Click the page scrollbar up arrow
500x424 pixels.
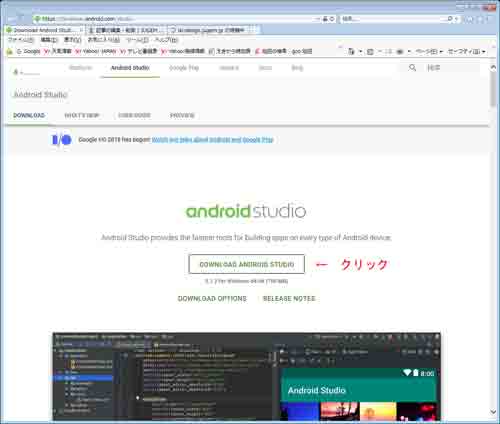pyautogui.click(x=493, y=68)
